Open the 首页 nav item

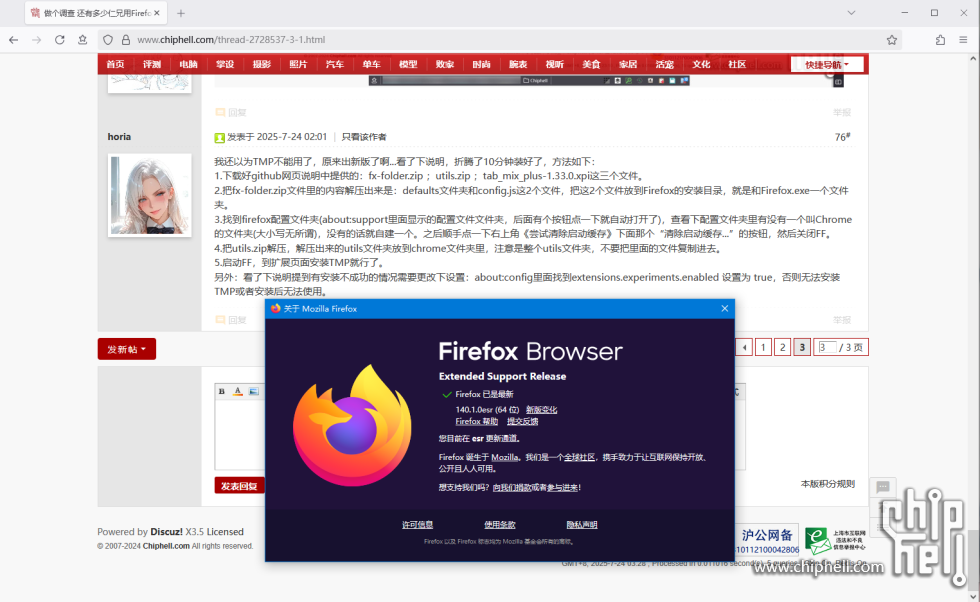(115, 64)
